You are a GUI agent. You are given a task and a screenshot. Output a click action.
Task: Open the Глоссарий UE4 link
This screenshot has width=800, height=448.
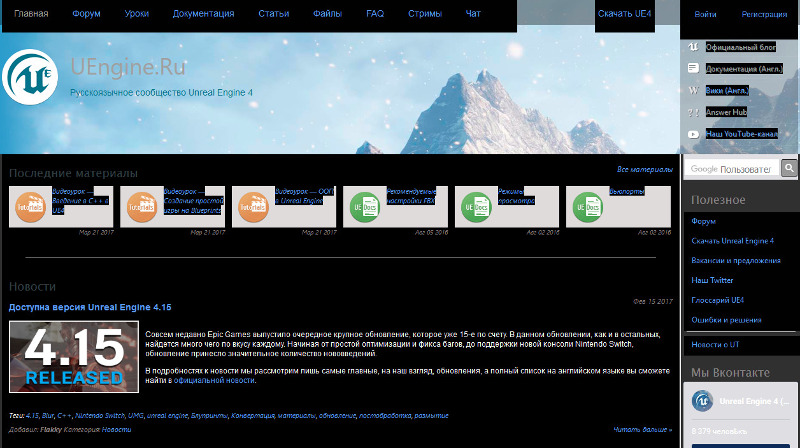pos(717,300)
